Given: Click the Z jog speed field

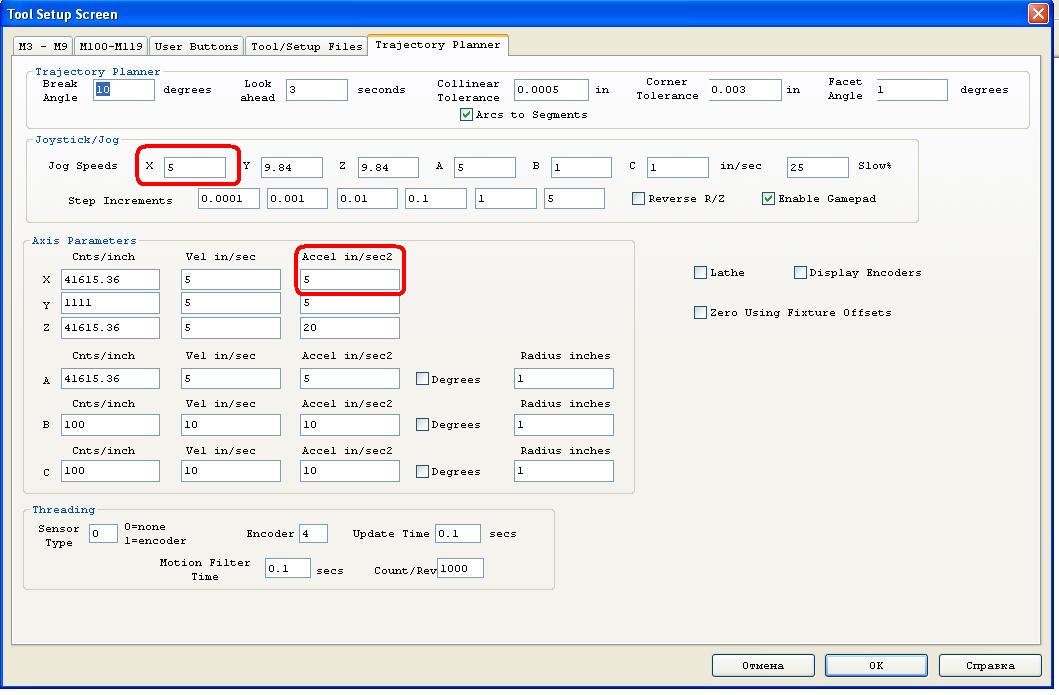Looking at the screenshot, I should coord(388,168).
